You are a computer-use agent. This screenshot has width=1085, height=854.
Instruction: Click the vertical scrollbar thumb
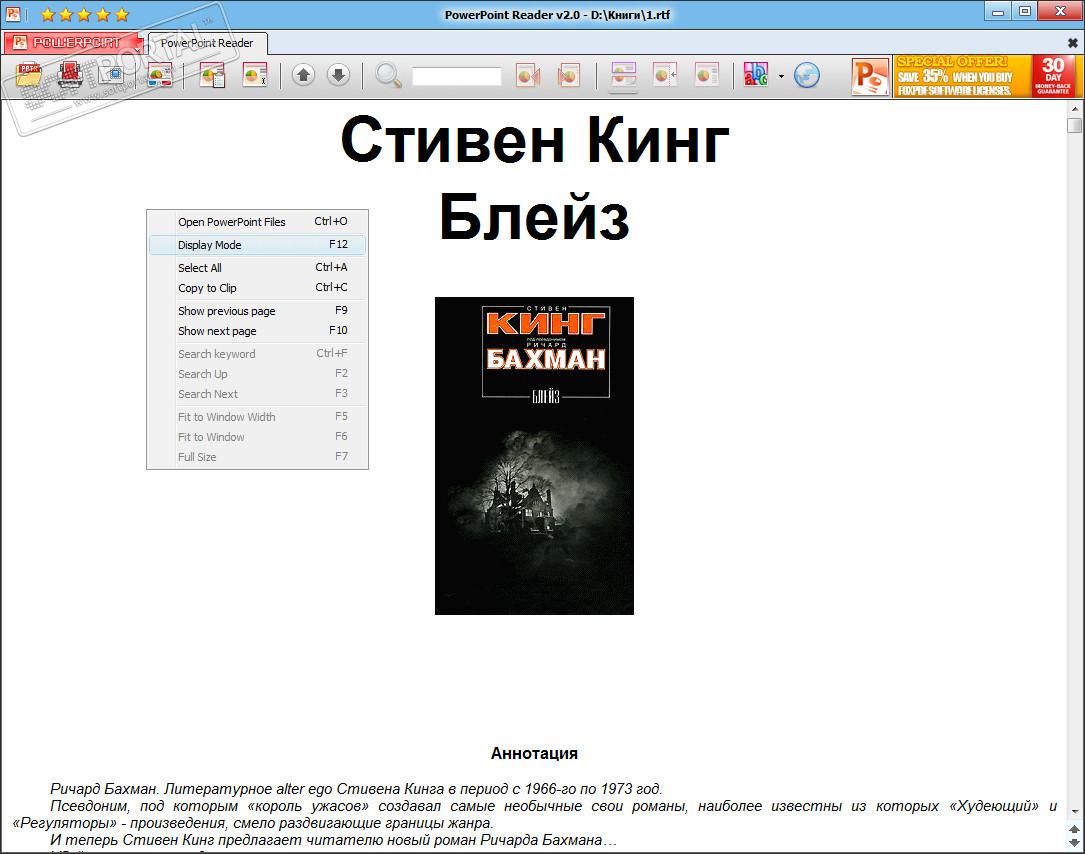click(1074, 125)
